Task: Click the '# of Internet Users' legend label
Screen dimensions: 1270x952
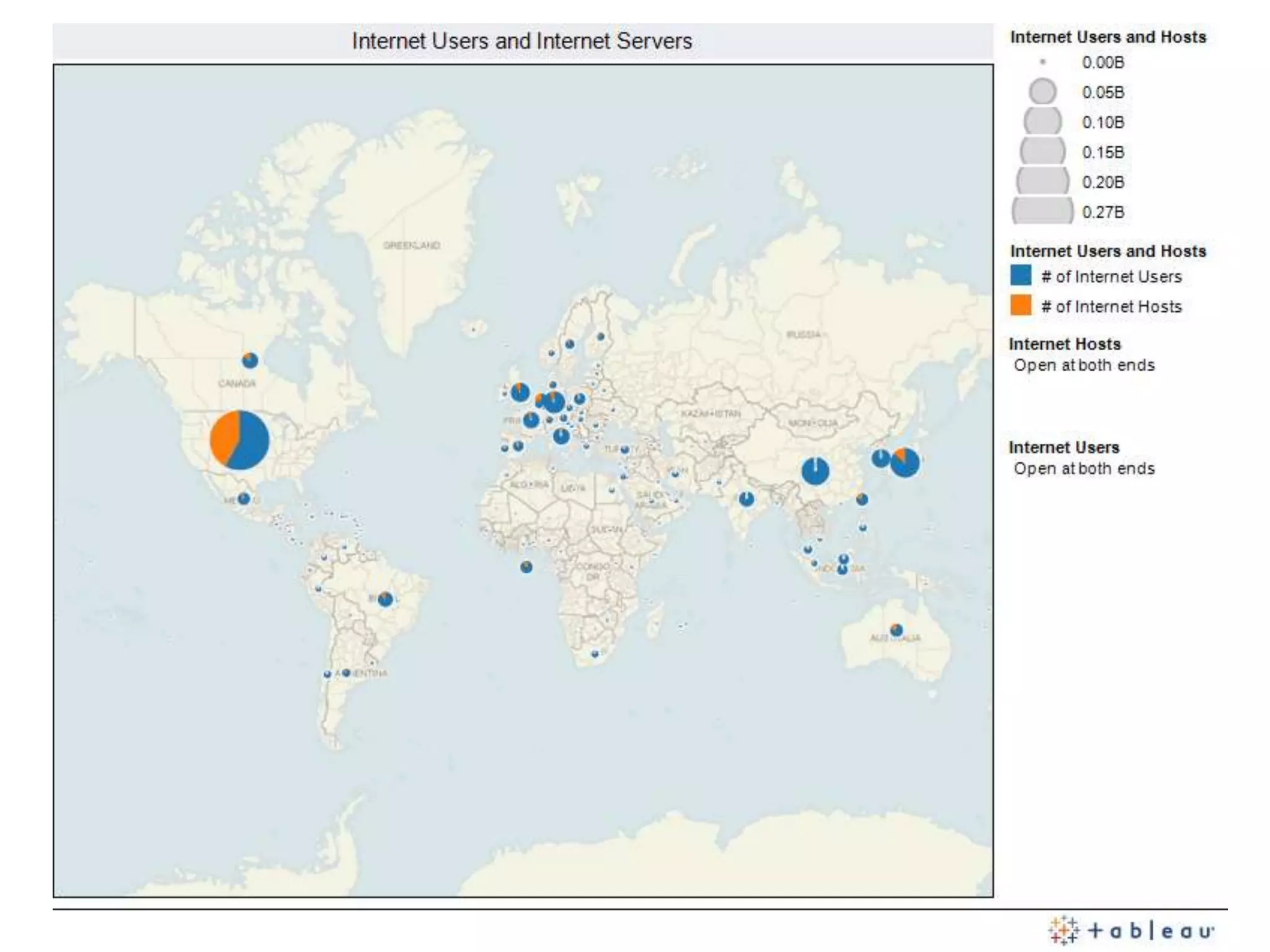Action: click(x=1111, y=276)
